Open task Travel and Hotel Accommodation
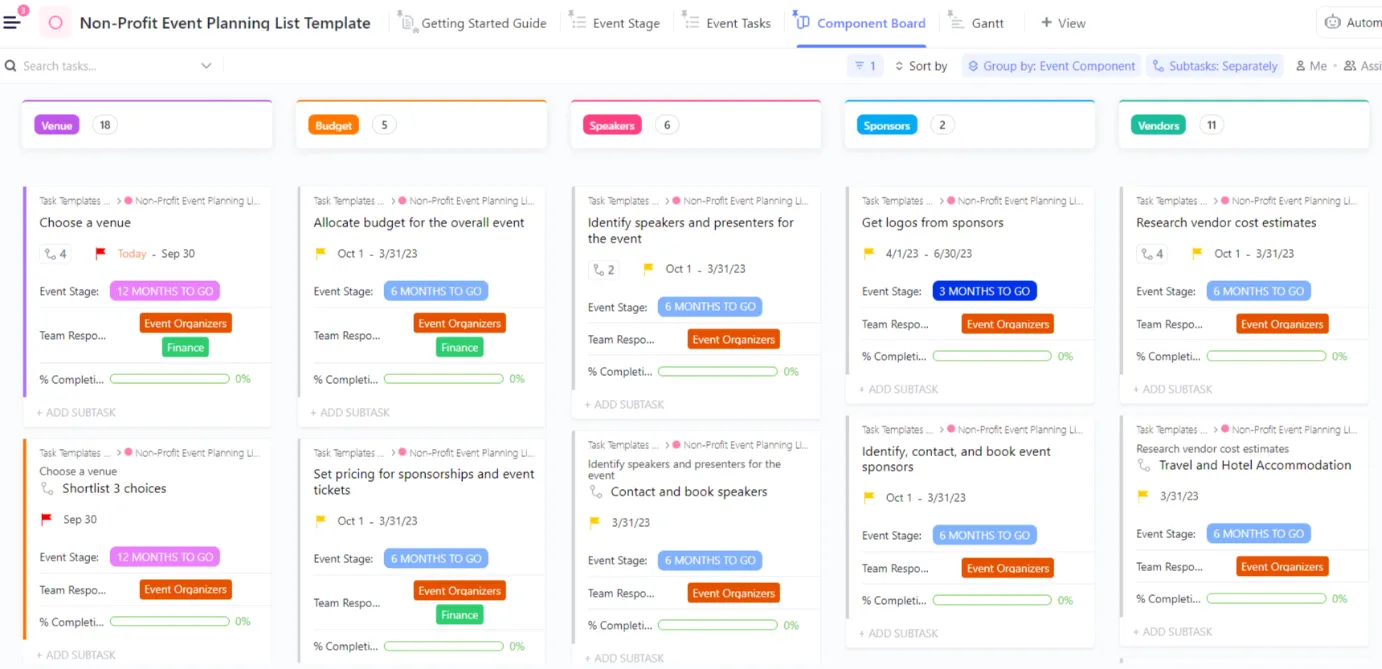1382x669 pixels. point(1255,465)
